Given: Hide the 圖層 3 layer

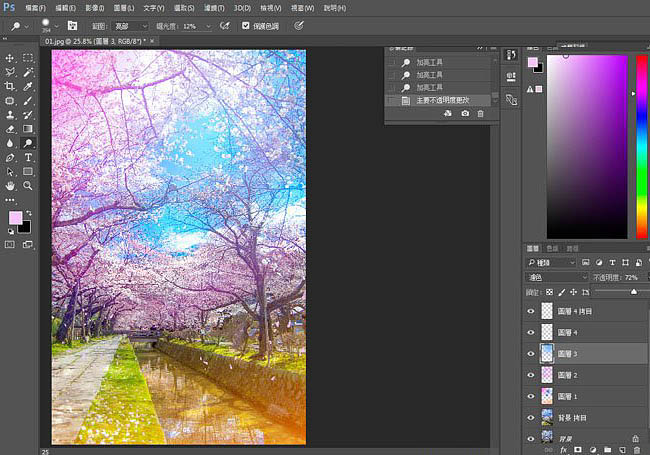Looking at the screenshot, I should [x=531, y=353].
